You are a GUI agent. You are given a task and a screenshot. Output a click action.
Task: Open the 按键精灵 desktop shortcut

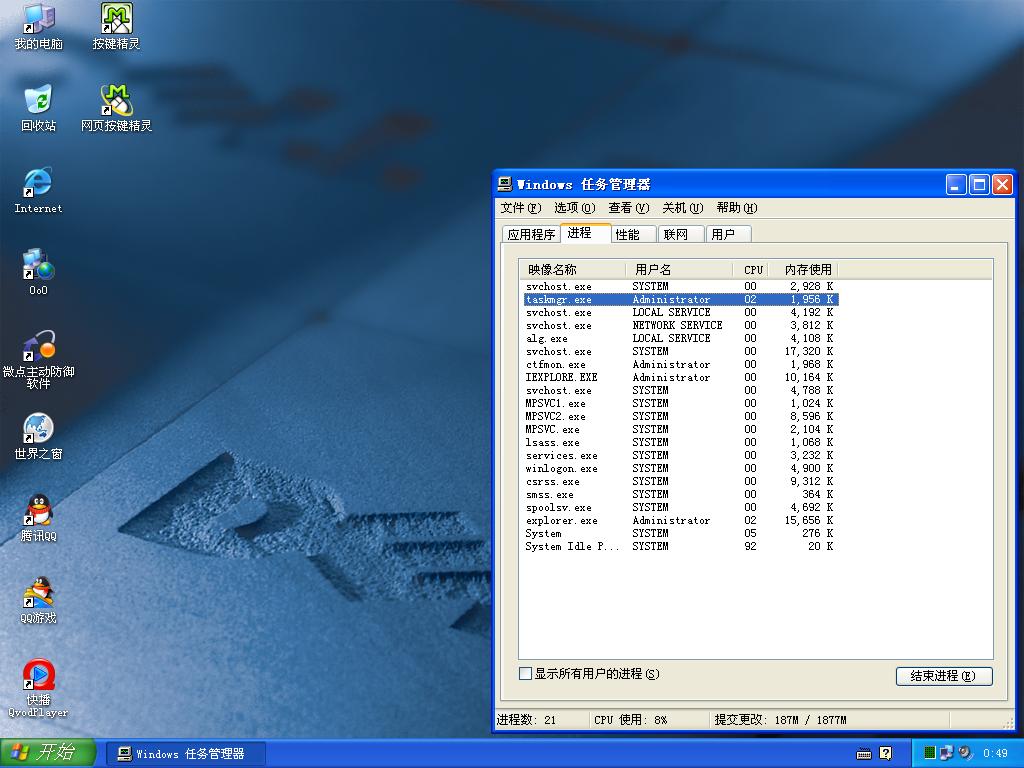[116, 19]
